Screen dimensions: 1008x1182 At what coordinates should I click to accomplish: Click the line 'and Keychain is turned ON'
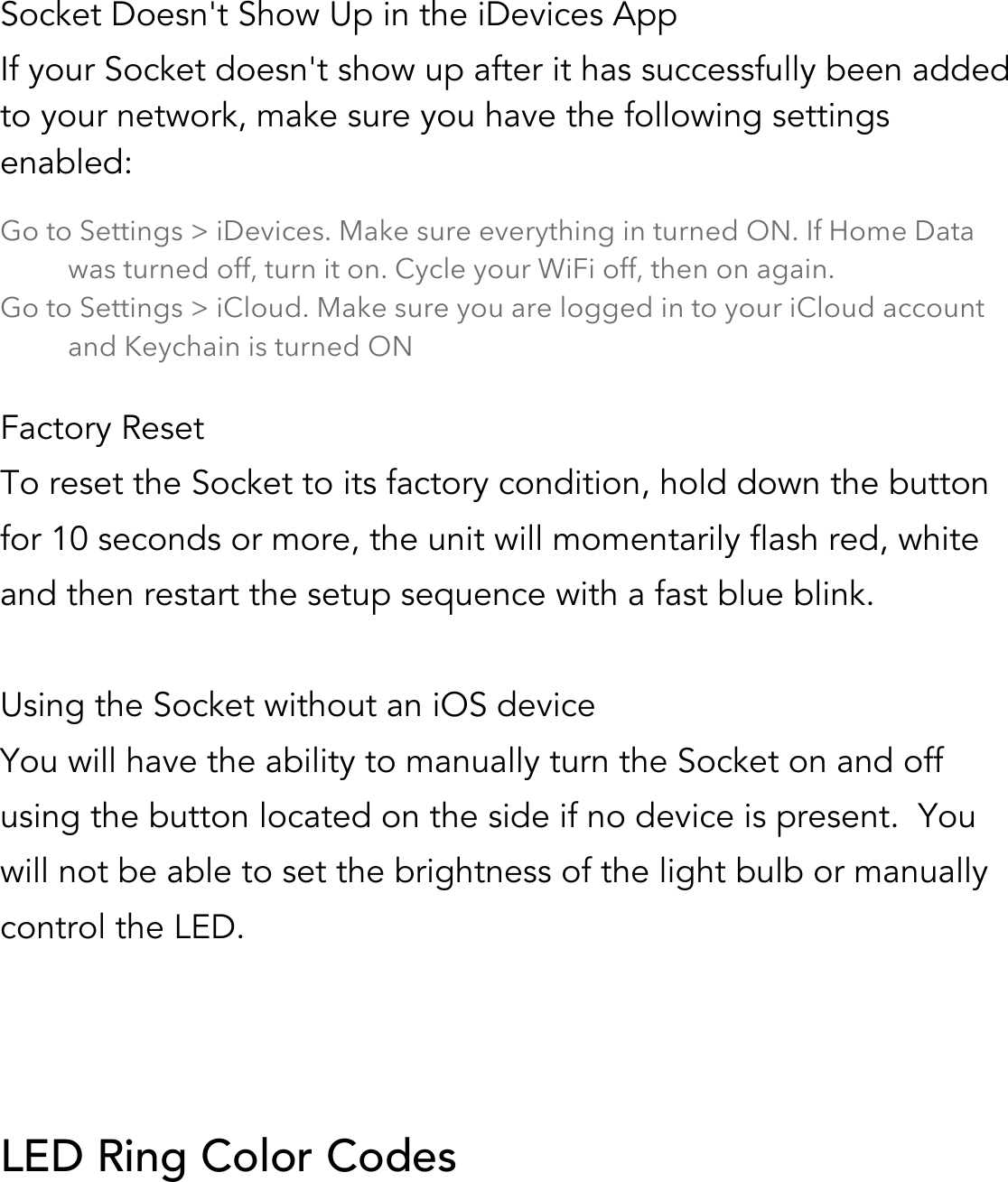(240, 348)
